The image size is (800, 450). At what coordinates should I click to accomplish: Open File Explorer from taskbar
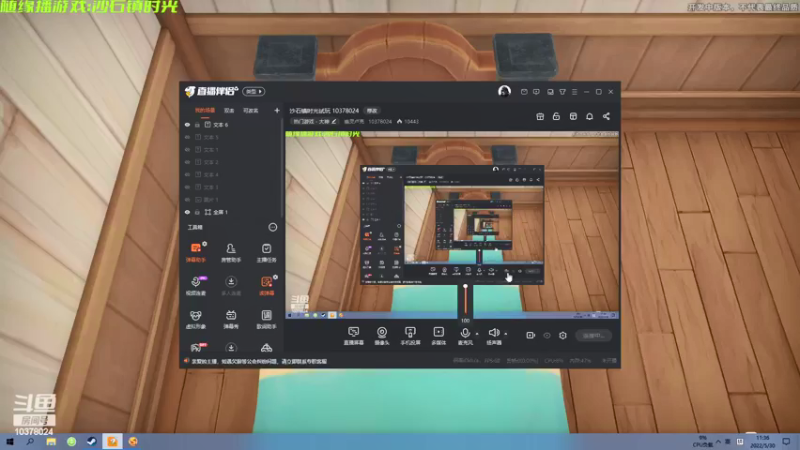click(x=51, y=441)
